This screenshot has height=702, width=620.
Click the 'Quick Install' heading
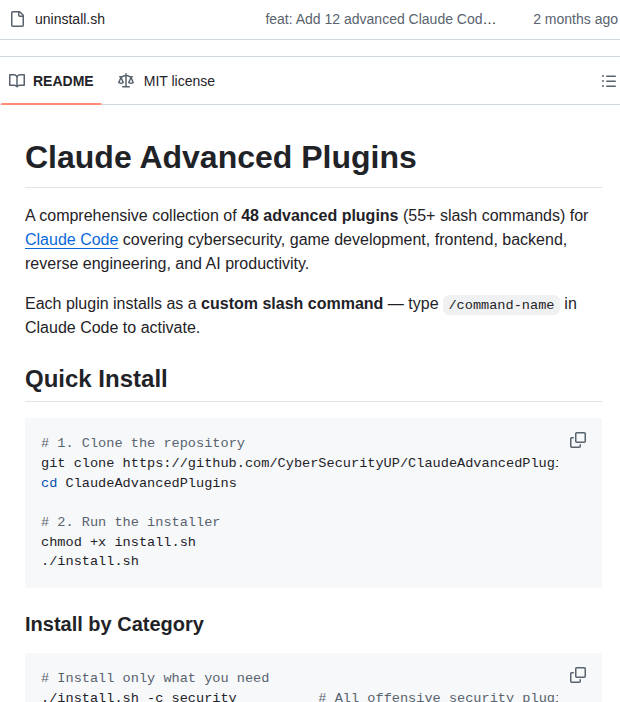click(96, 379)
